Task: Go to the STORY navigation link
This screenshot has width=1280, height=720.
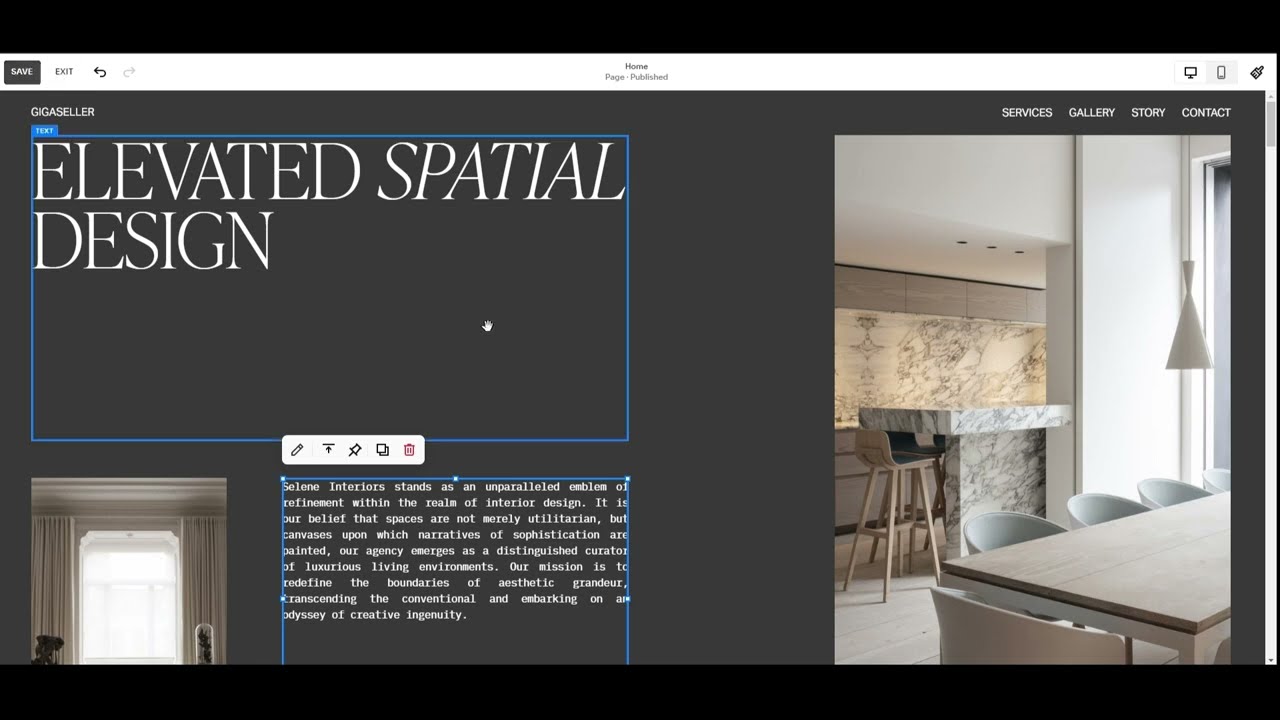Action: [1148, 113]
